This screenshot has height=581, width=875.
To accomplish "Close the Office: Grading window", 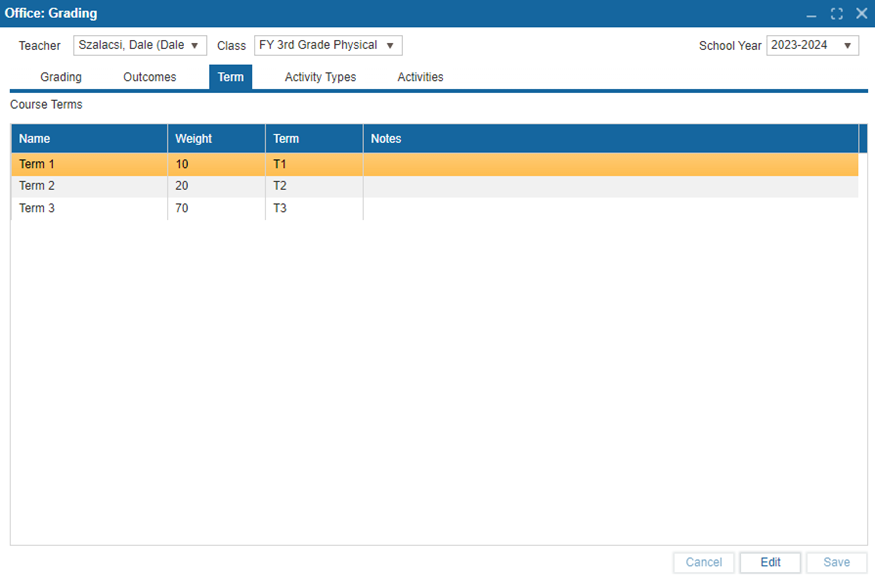I will (861, 14).
